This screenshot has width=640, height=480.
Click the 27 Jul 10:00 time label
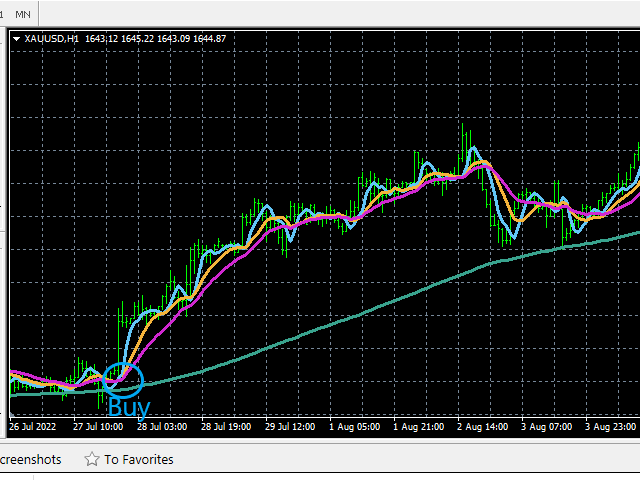point(98,427)
